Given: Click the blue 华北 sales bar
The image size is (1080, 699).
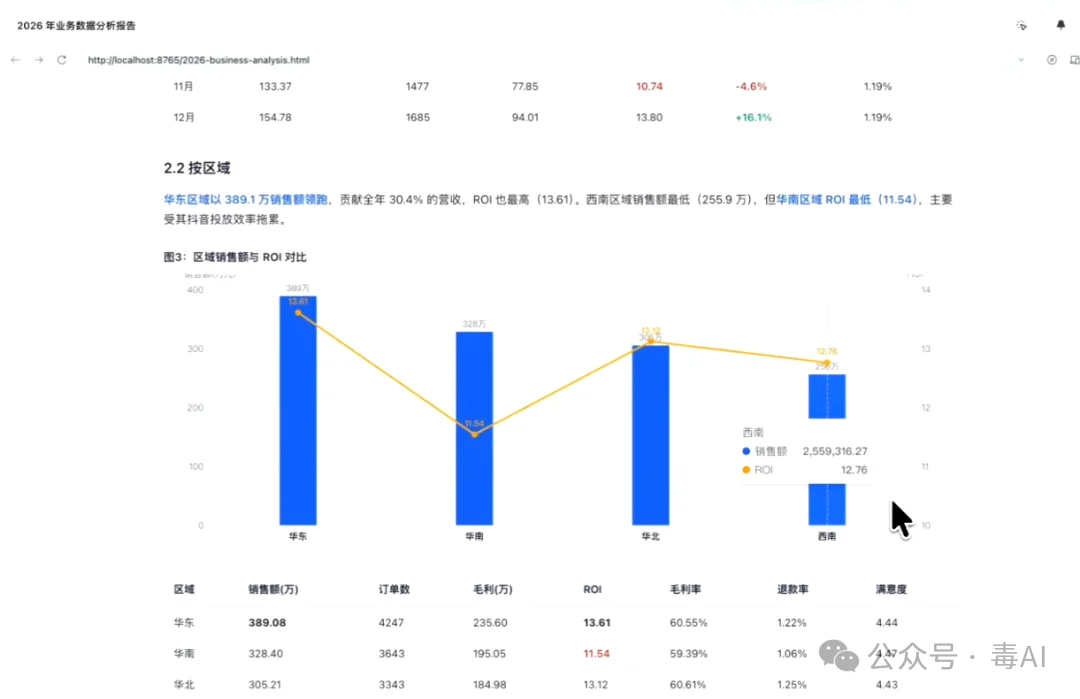Looking at the screenshot, I should point(650,435).
